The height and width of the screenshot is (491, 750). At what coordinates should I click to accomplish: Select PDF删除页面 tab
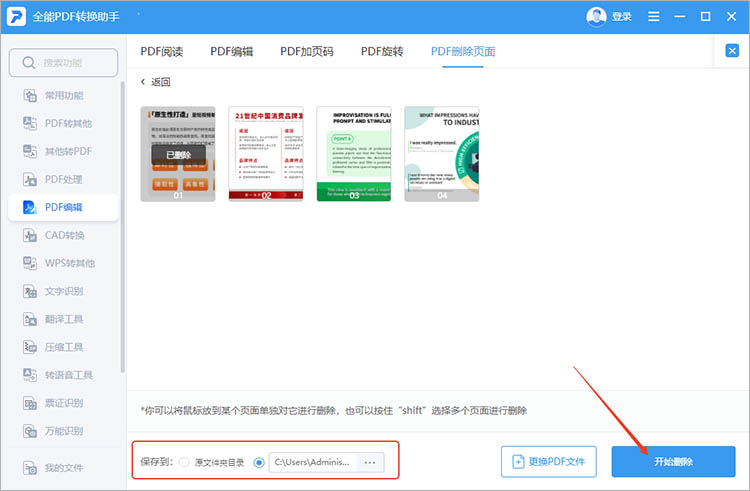coord(463,51)
